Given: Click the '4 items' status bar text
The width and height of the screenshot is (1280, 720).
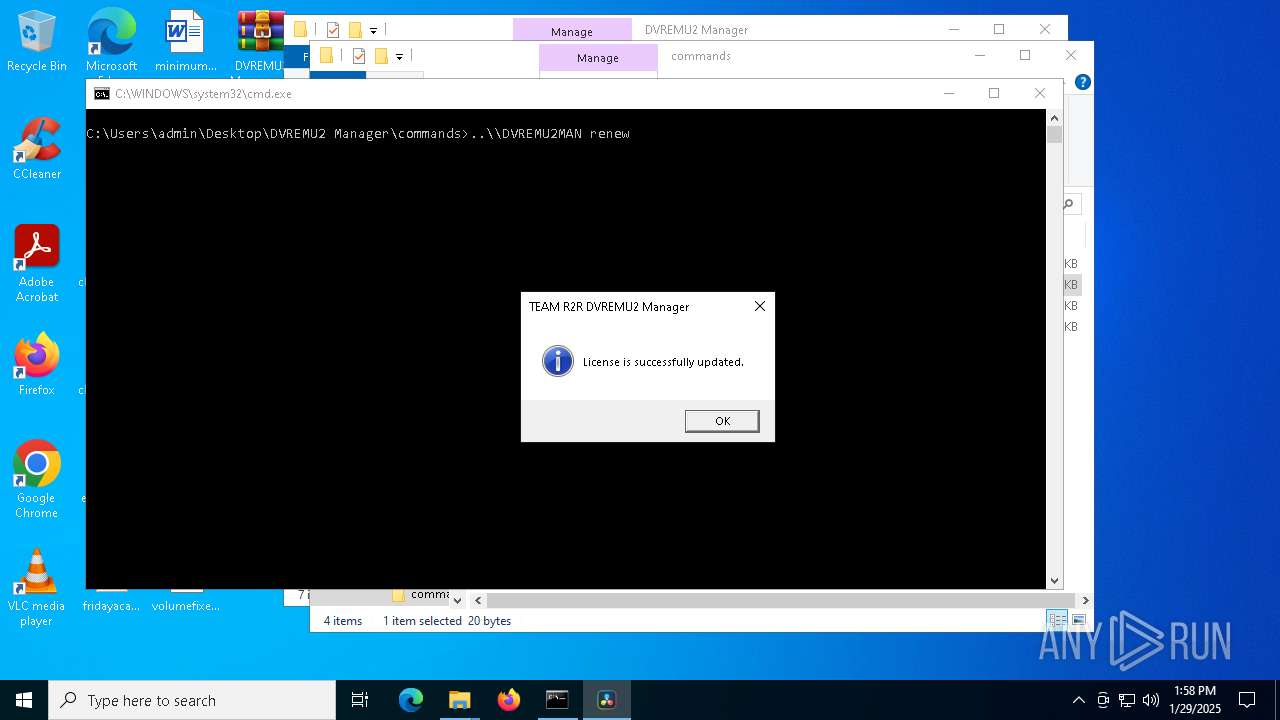Looking at the screenshot, I should (343, 621).
